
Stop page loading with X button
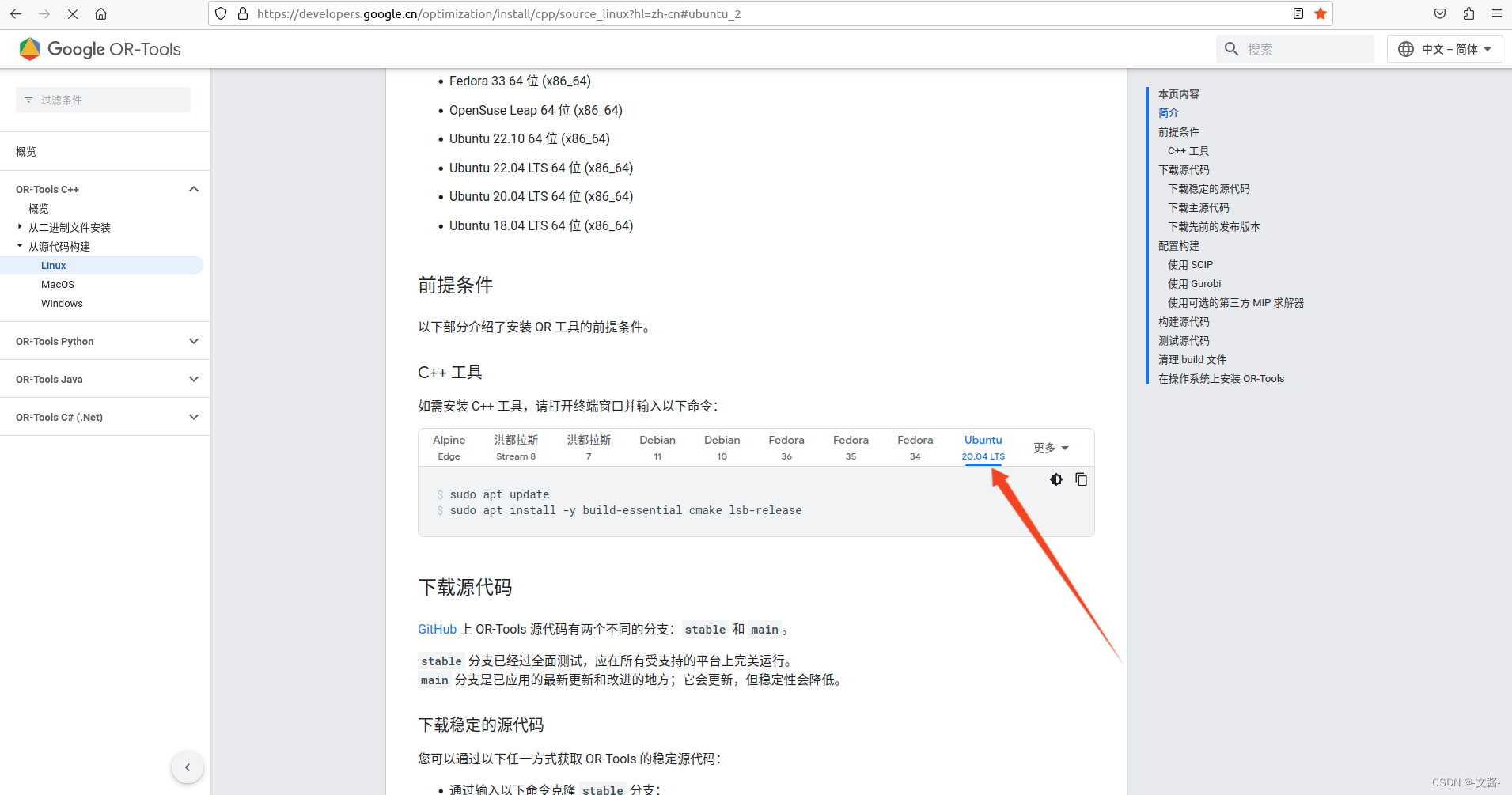72,13
